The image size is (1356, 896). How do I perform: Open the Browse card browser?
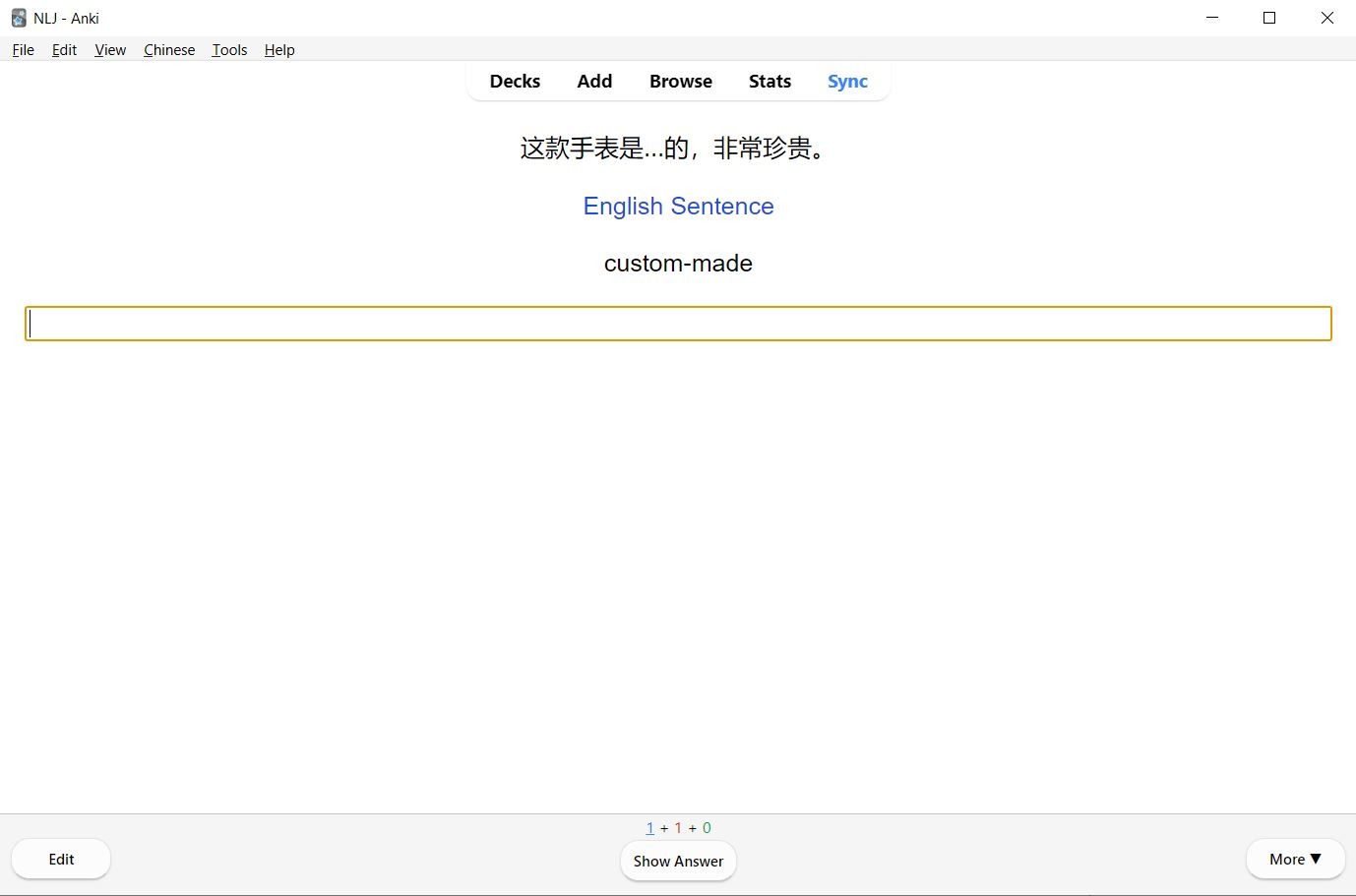680,82
